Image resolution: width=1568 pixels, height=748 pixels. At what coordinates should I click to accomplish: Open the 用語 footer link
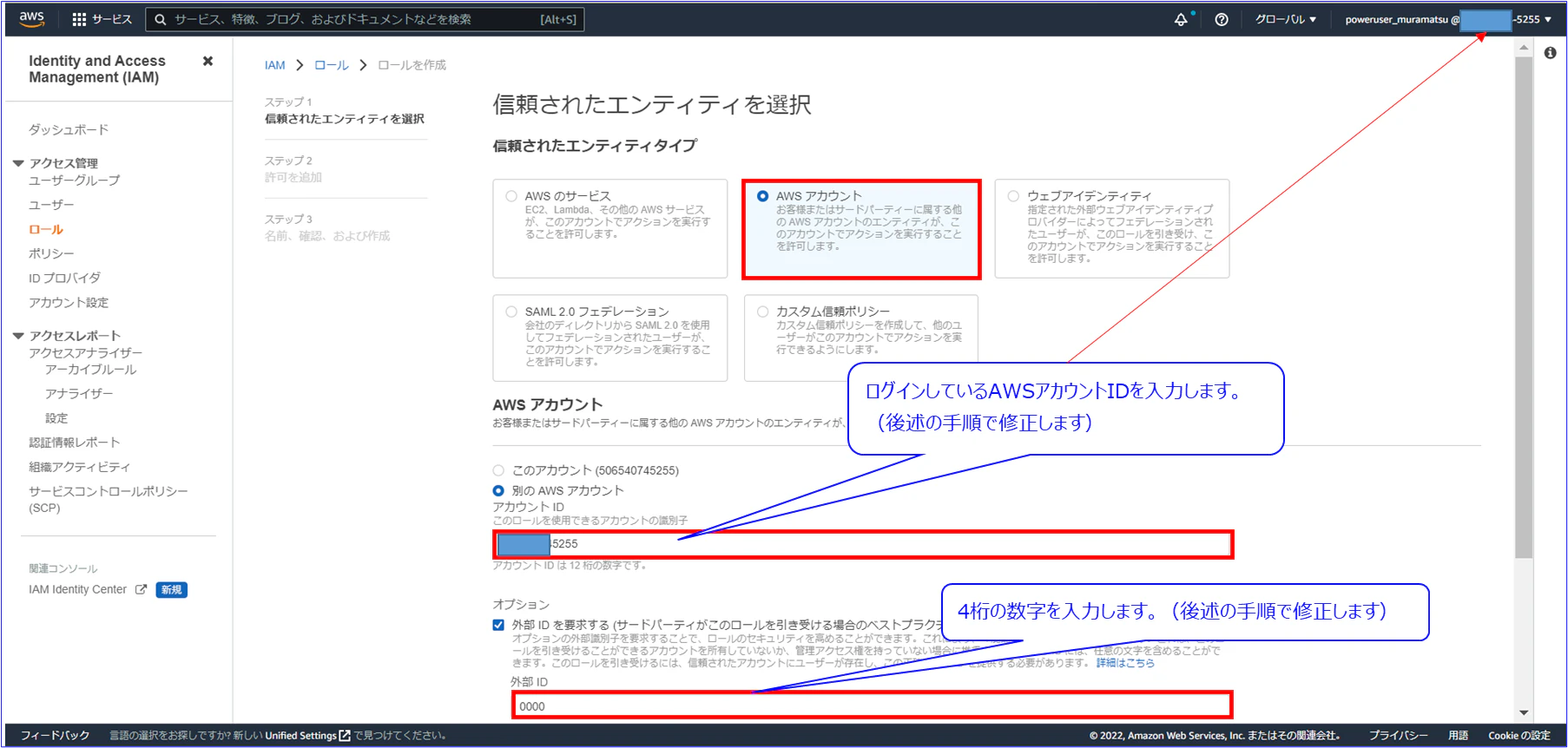(x=1458, y=736)
